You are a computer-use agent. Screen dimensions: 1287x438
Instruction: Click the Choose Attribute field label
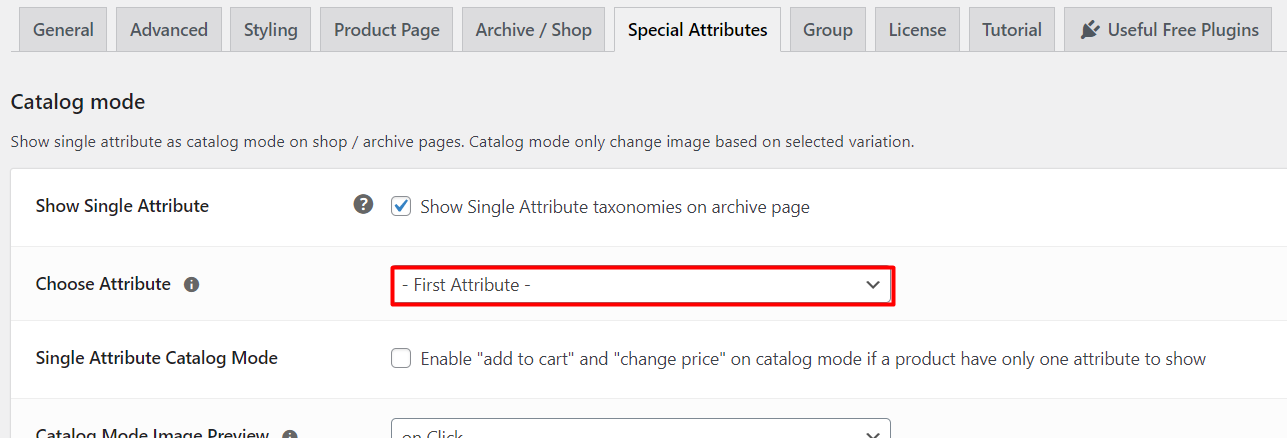point(103,284)
